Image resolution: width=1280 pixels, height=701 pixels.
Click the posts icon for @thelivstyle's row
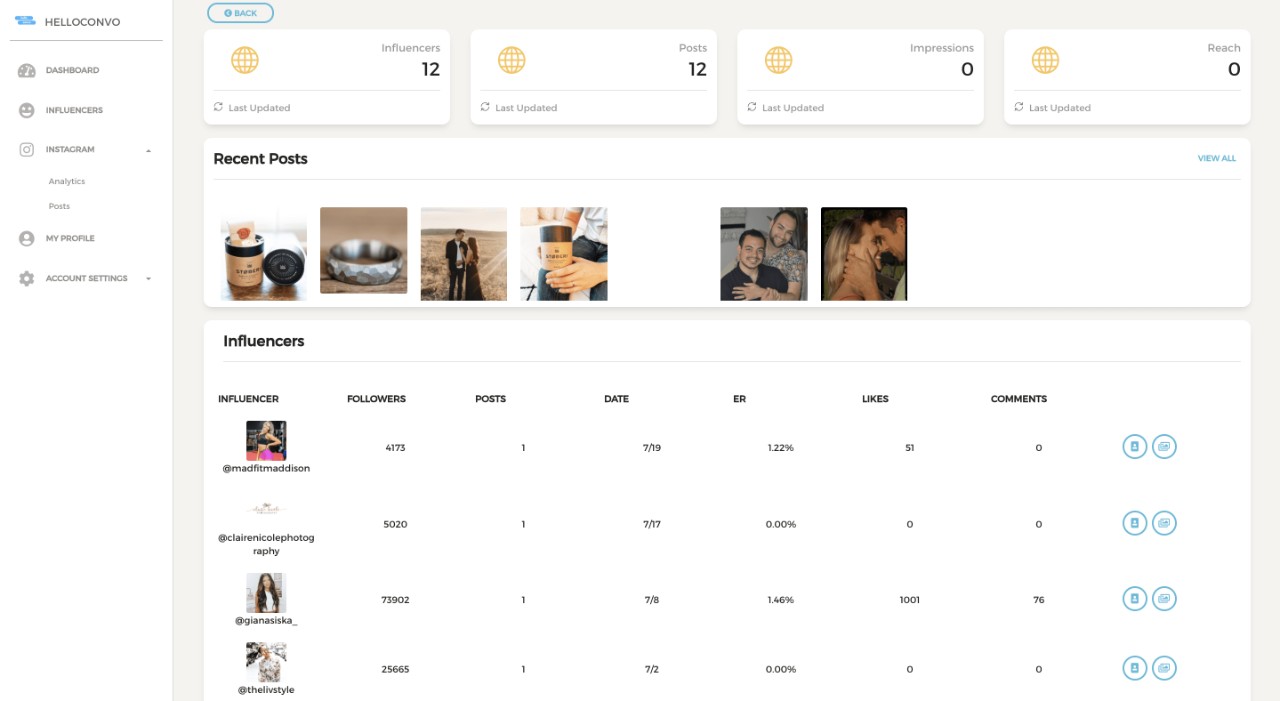1164,667
